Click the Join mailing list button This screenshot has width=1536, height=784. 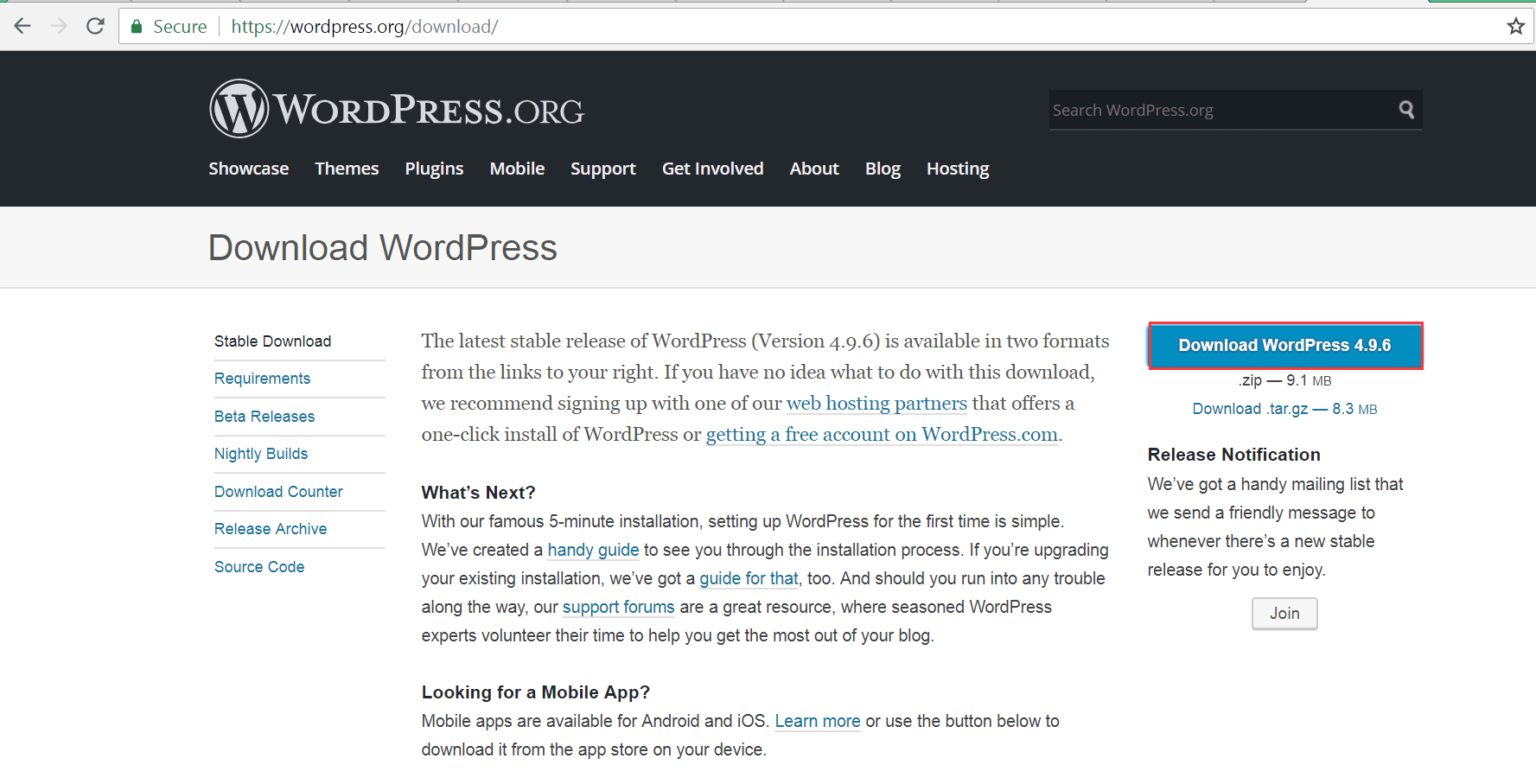pyautogui.click(x=1284, y=614)
